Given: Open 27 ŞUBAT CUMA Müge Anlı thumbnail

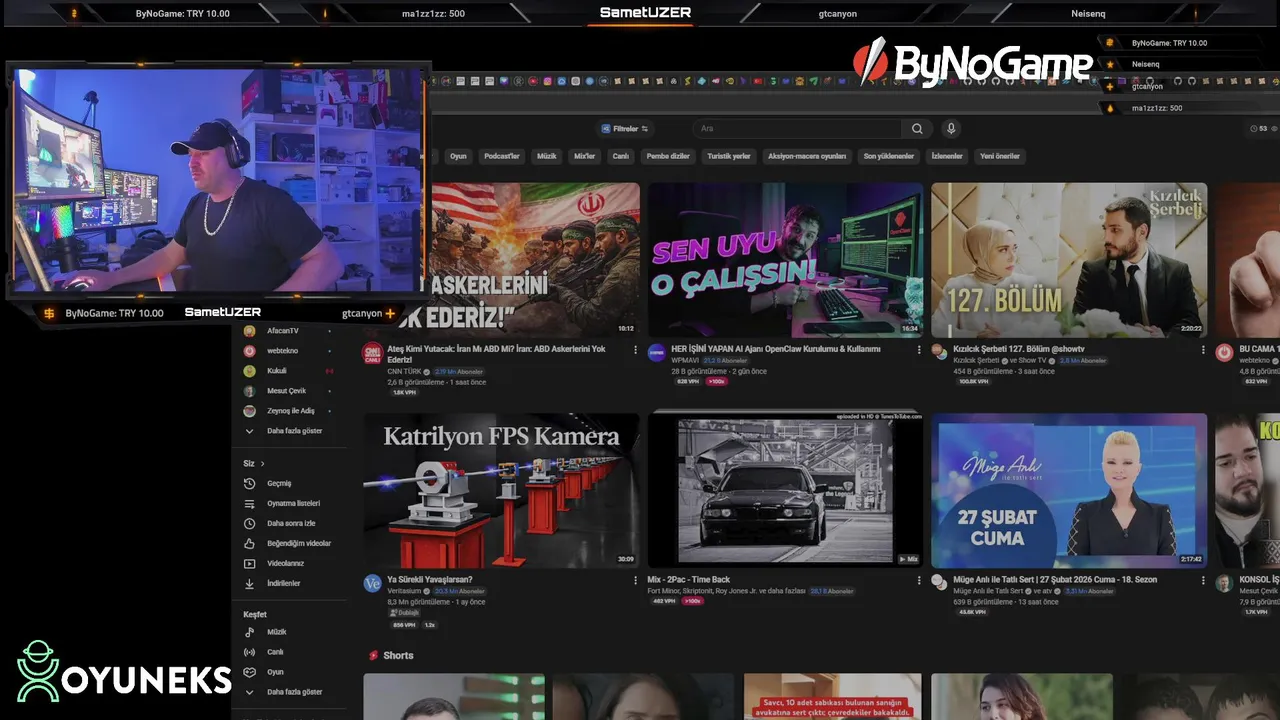Looking at the screenshot, I should (x=1069, y=491).
